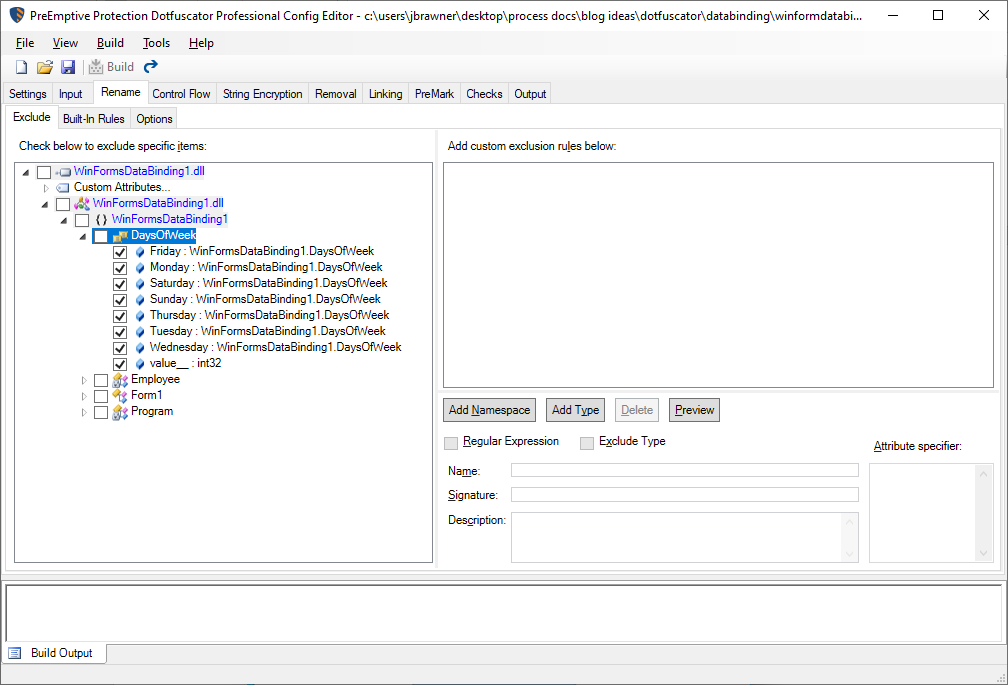Uncheck the Saturday exclusion checkbox
This screenshot has width=1008, height=685.
[x=120, y=284]
